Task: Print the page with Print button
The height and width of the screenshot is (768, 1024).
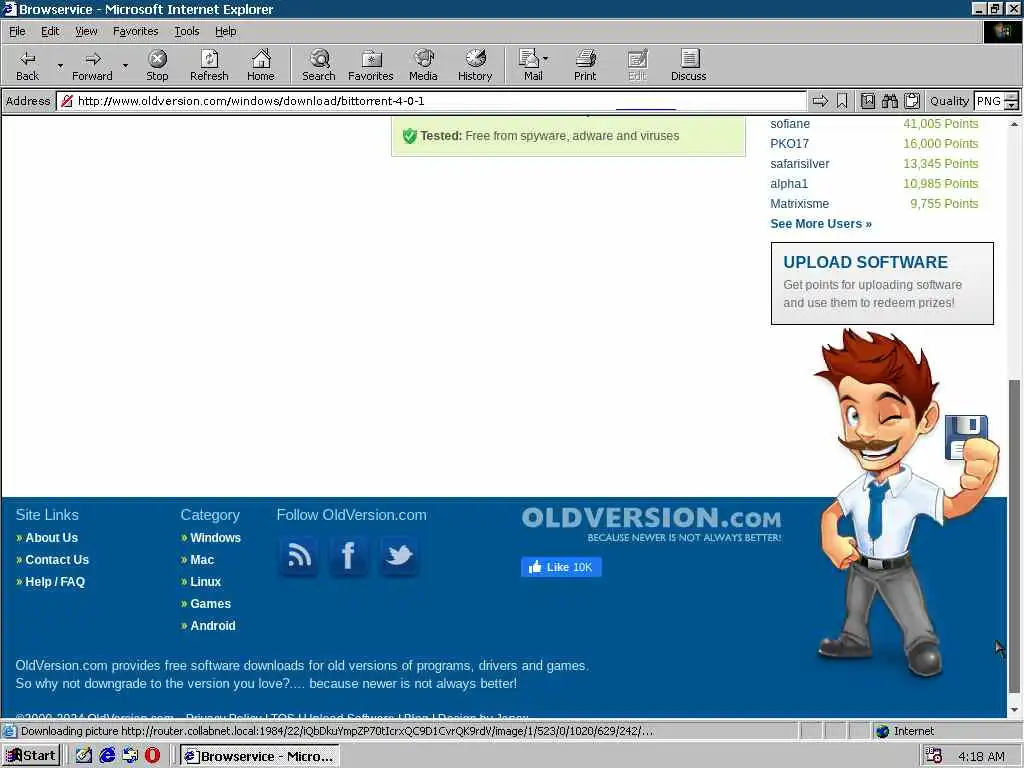Action: (585, 65)
